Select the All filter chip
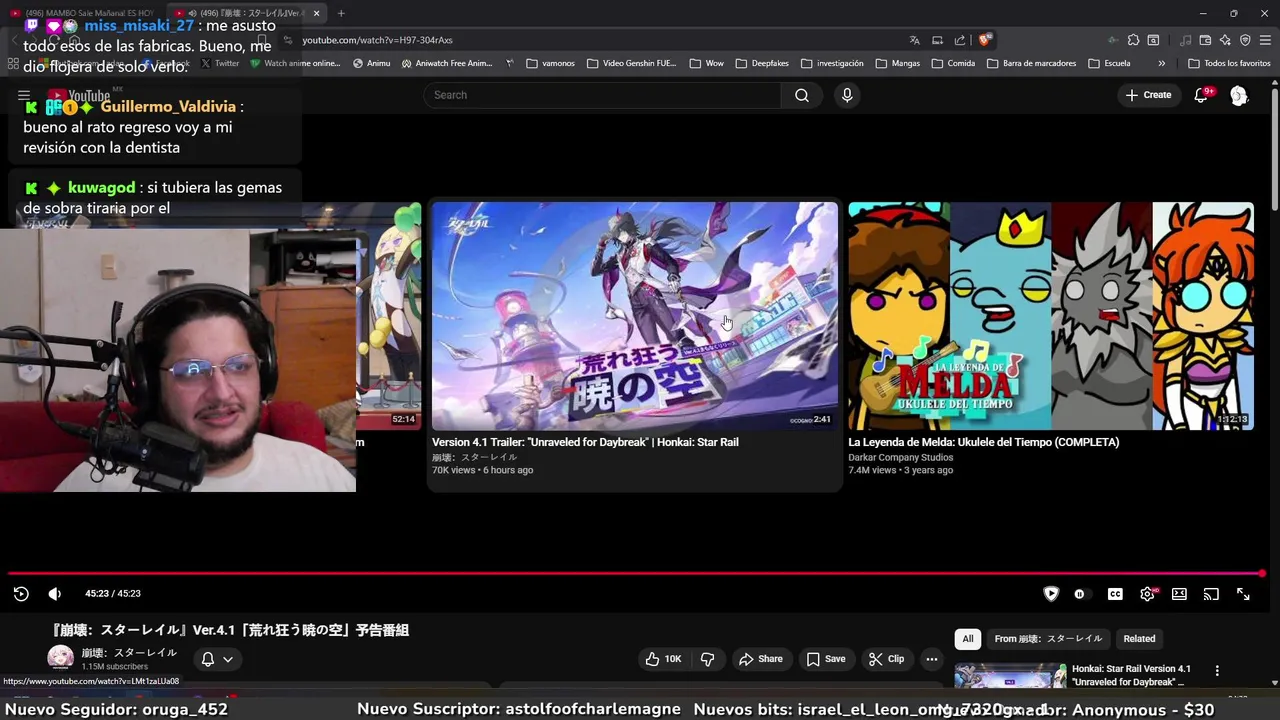The width and height of the screenshot is (1280, 720). 967,639
